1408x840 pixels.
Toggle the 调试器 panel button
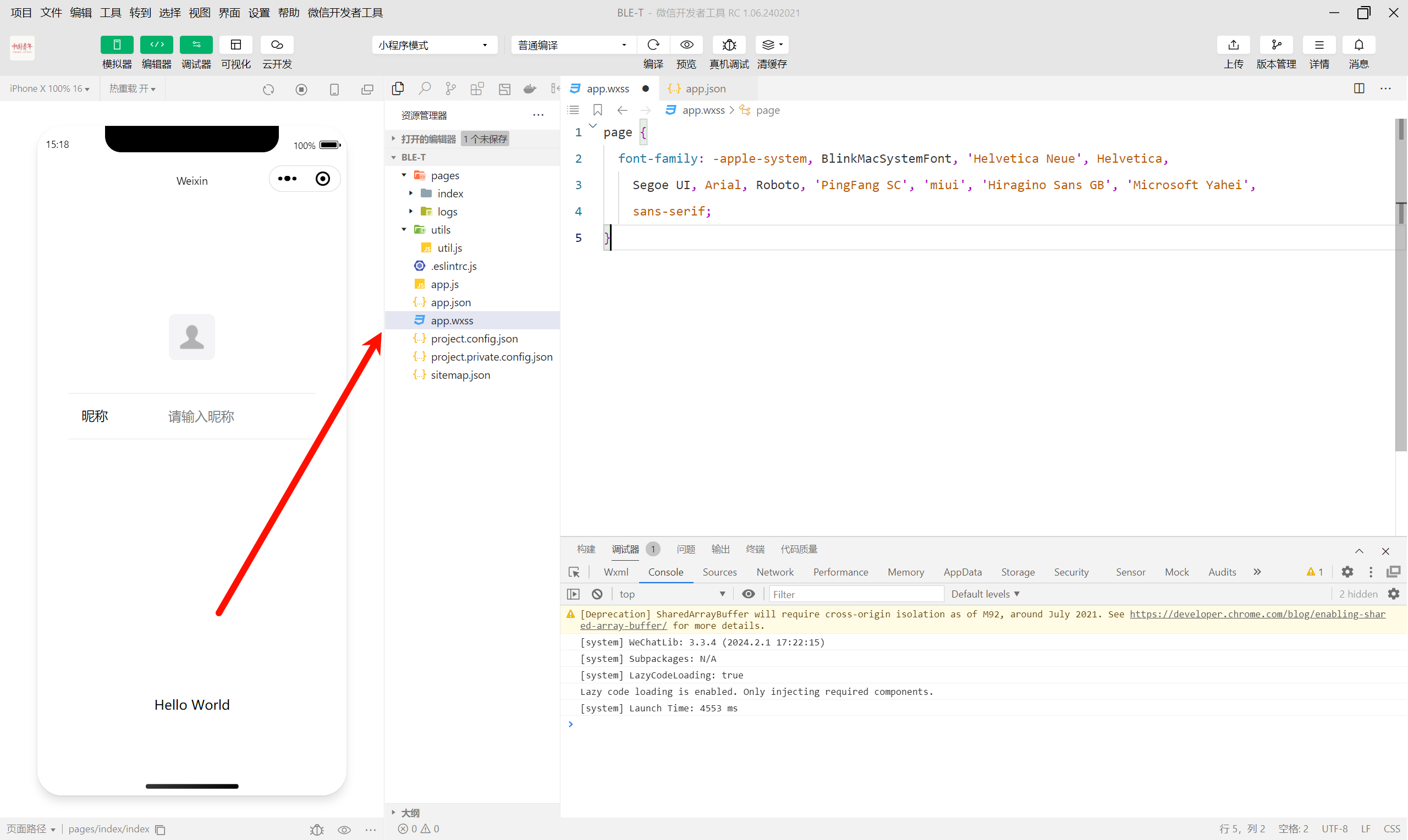[x=196, y=45]
